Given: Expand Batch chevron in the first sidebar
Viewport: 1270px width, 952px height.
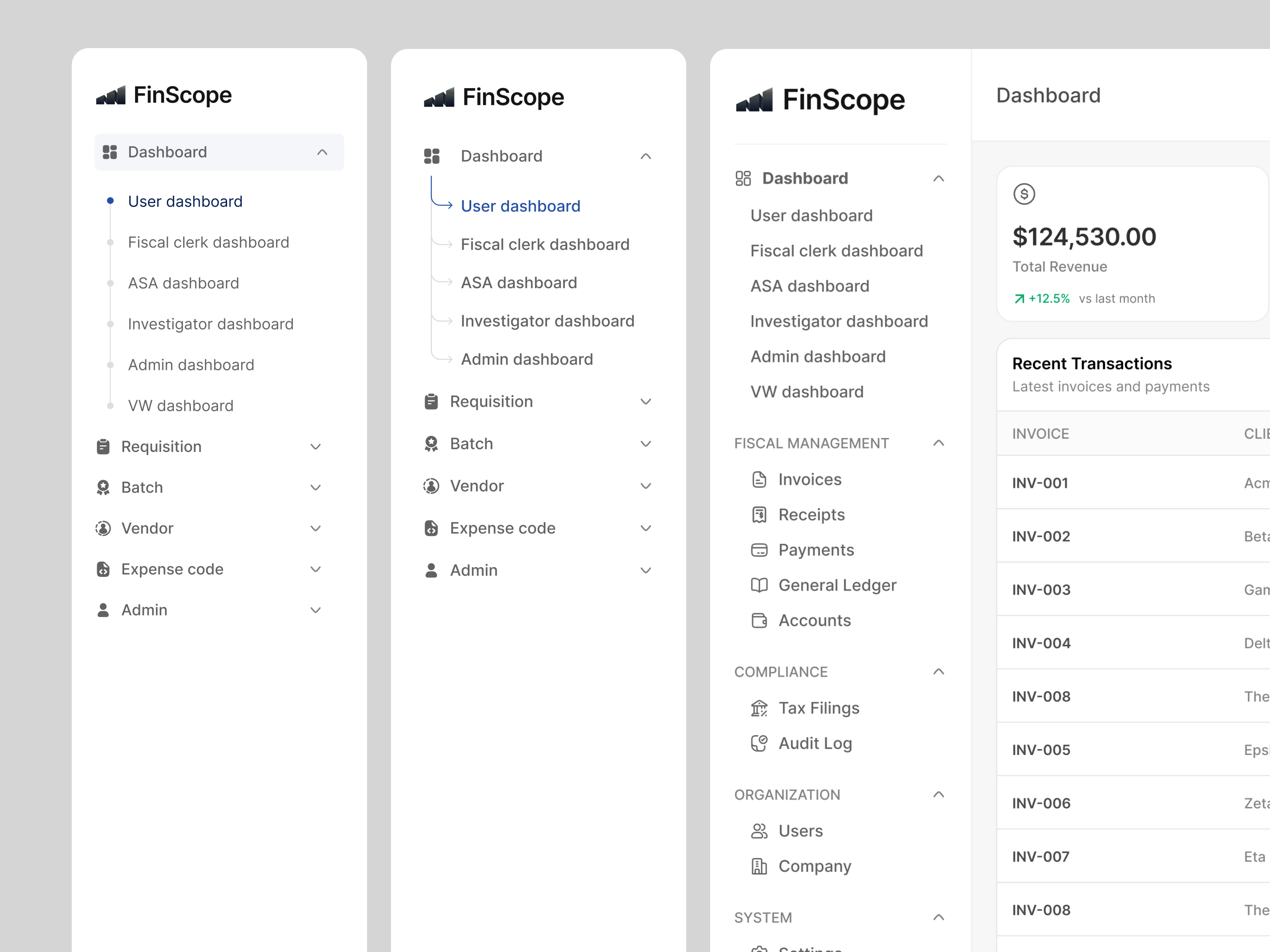Looking at the screenshot, I should pyautogui.click(x=315, y=487).
